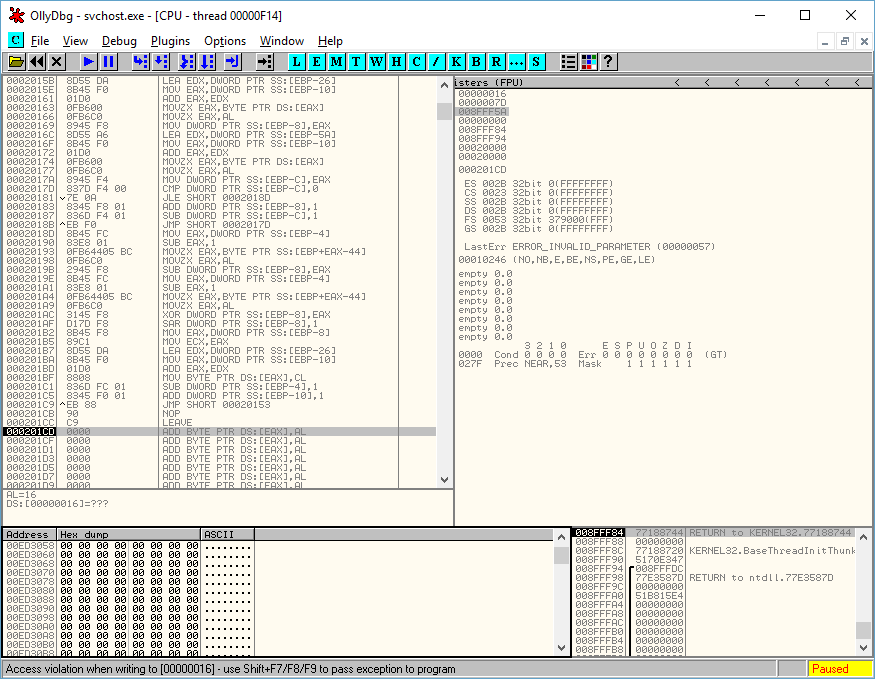The height and width of the screenshot is (679, 875).
Task: Open the Options menu
Action: tap(225, 41)
